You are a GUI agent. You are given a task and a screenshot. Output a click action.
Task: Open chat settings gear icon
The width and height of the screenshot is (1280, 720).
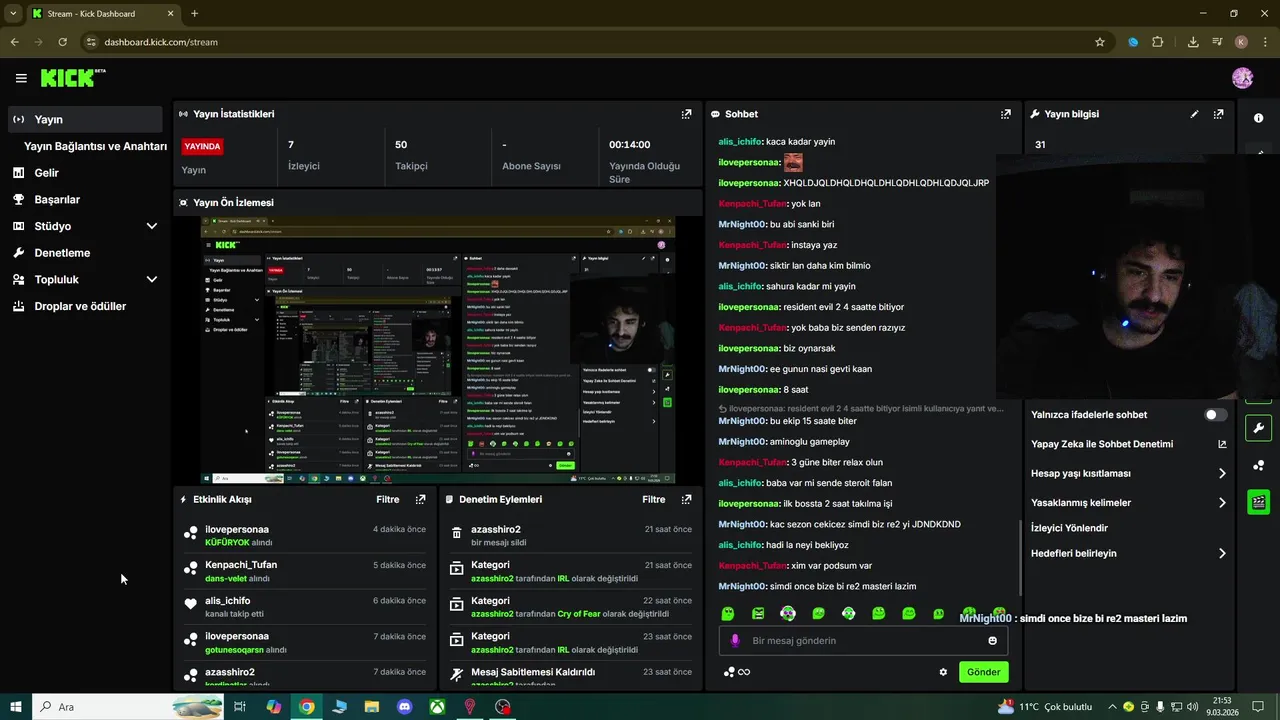tap(943, 672)
